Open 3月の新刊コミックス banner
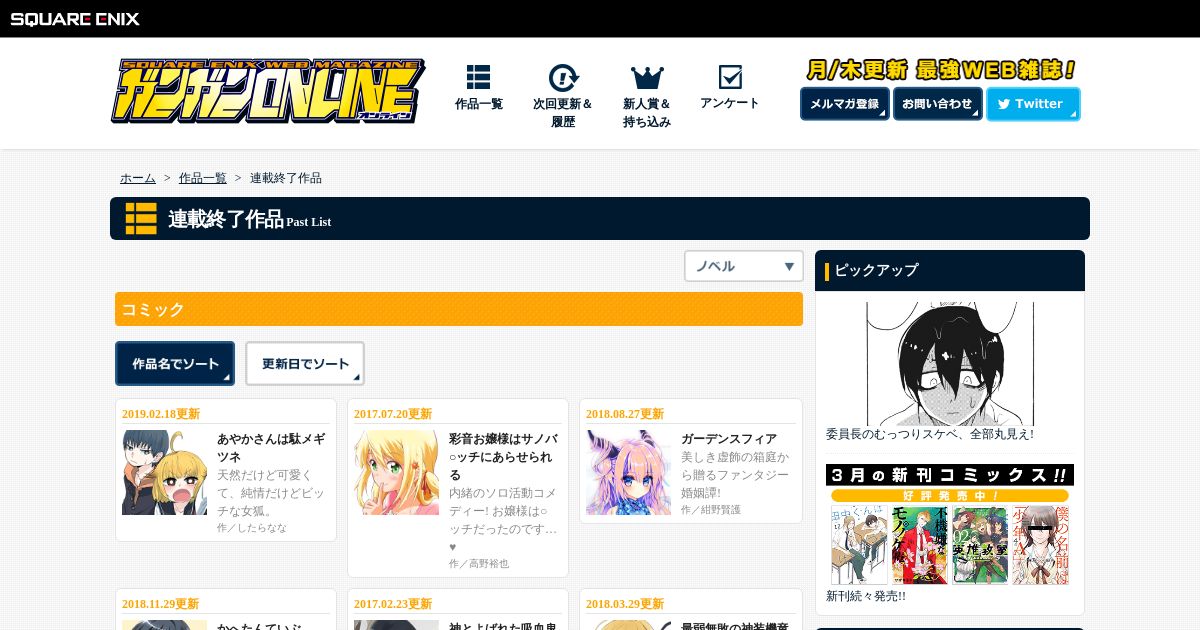The height and width of the screenshot is (630, 1200). click(x=950, y=525)
